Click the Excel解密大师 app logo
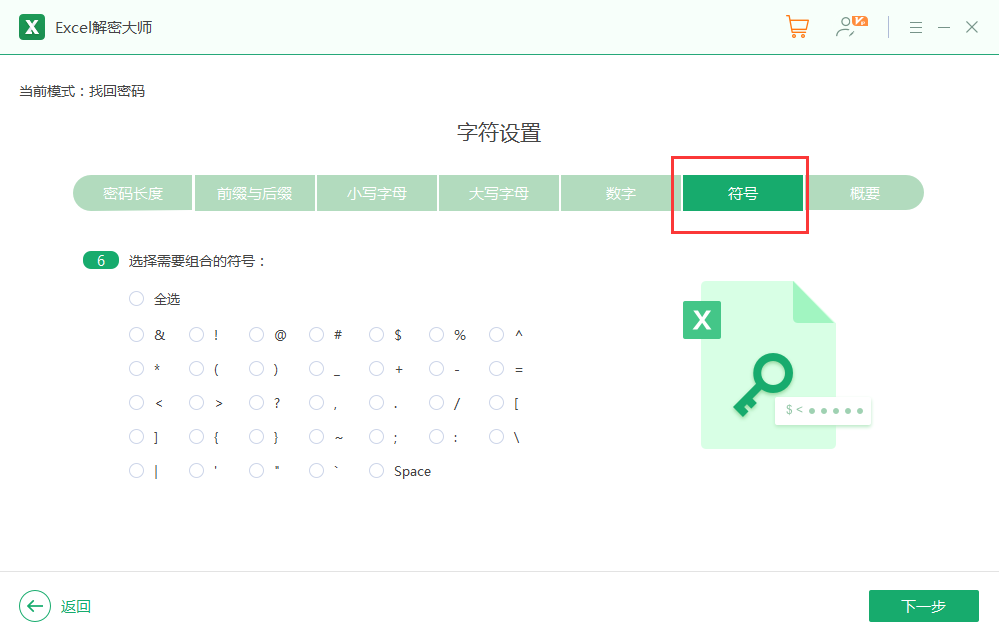This screenshot has width=999, height=634. (x=32, y=27)
